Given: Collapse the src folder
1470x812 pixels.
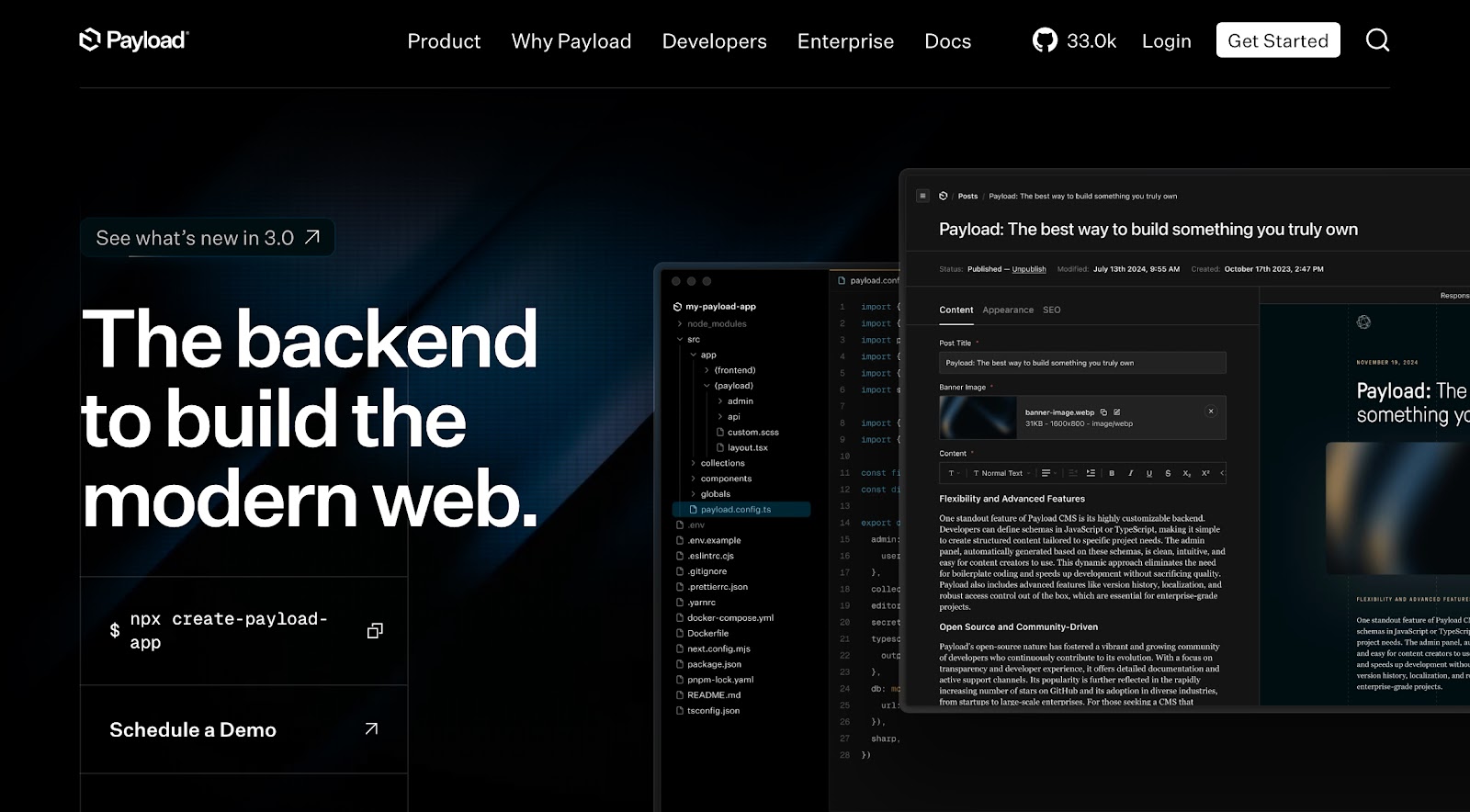Looking at the screenshot, I should pyautogui.click(x=680, y=339).
